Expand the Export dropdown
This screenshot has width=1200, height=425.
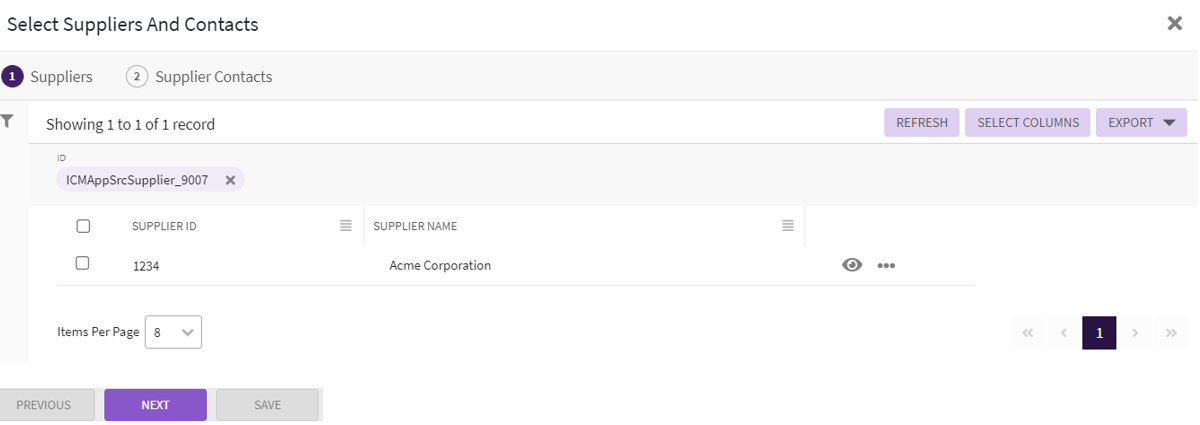click(x=1141, y=123)
